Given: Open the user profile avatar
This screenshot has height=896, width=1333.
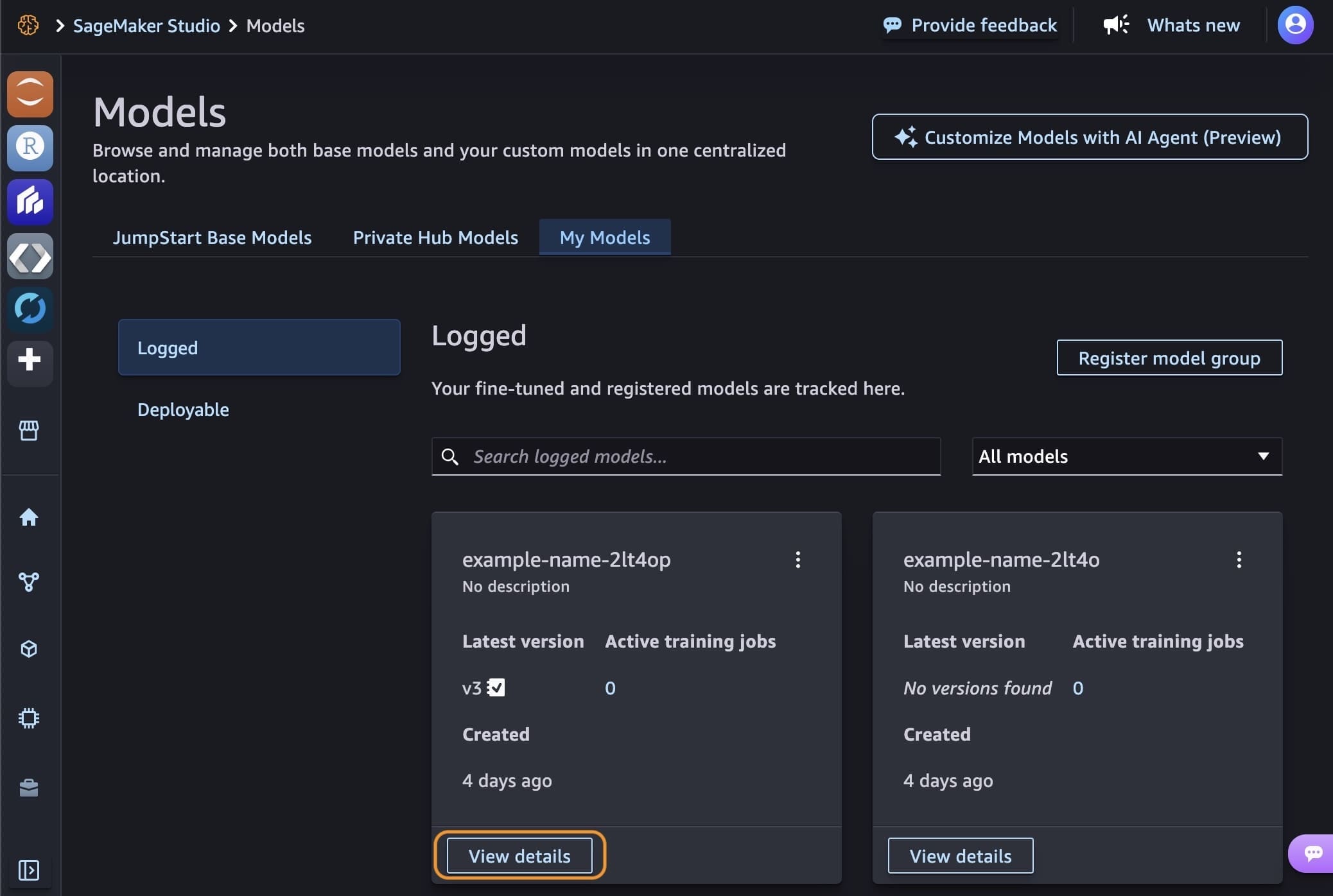Looking at the screenshot, I should 1295,25.
